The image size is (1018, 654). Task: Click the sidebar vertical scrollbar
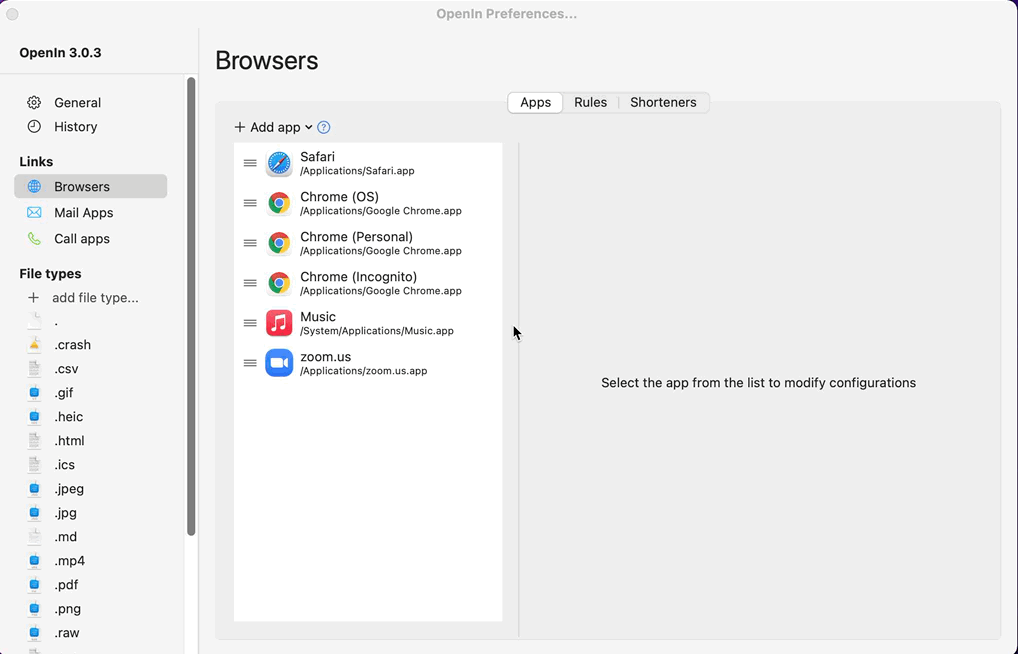pyautogui.click(x=191, y=307)
